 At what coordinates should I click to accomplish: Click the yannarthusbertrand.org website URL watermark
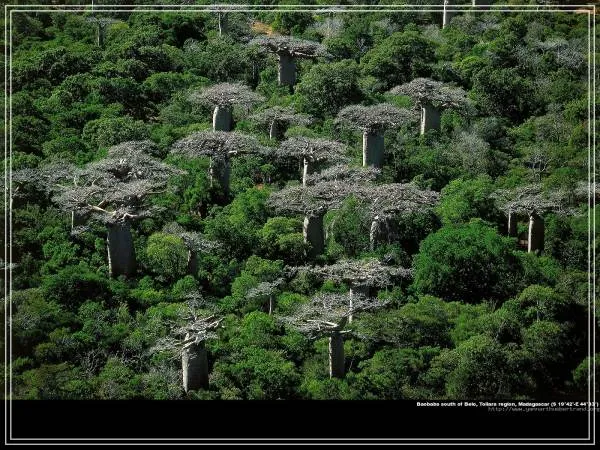coord(541,409)
